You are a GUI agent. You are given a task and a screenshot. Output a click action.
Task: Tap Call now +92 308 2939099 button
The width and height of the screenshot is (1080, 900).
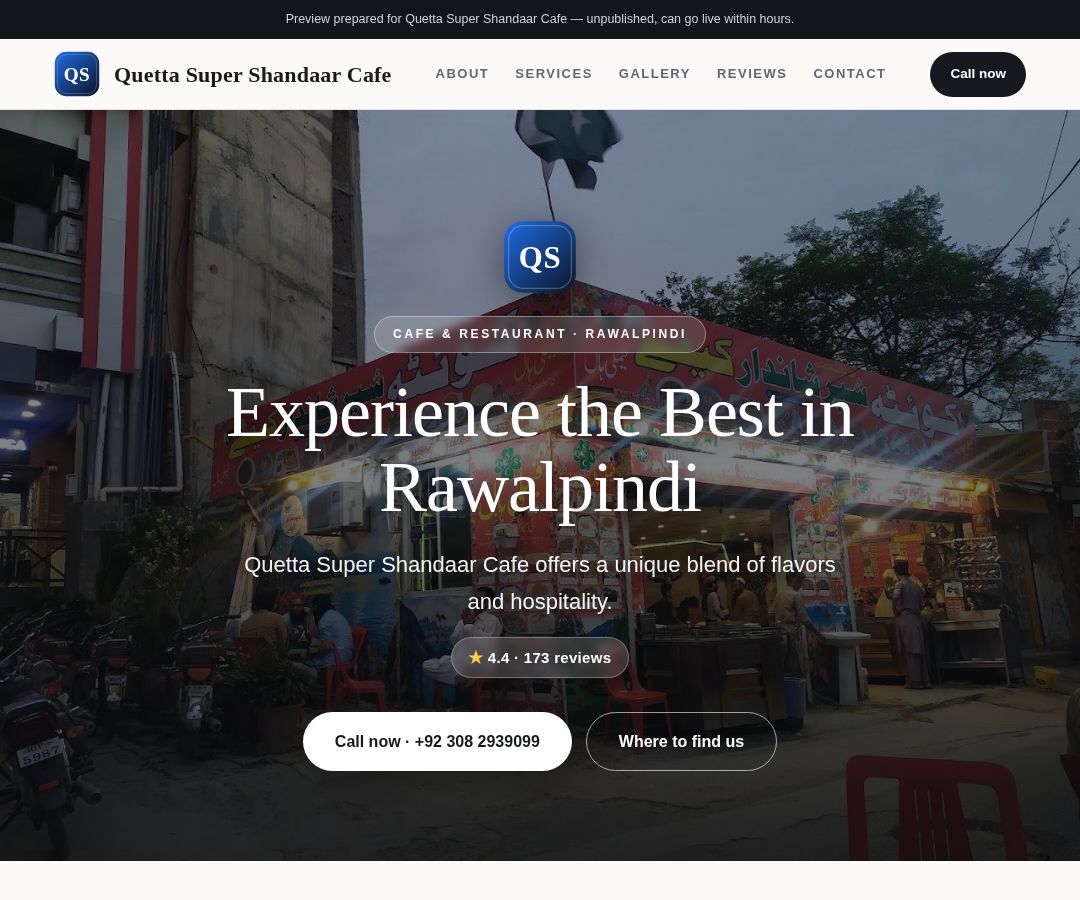[x=437, y=742]
